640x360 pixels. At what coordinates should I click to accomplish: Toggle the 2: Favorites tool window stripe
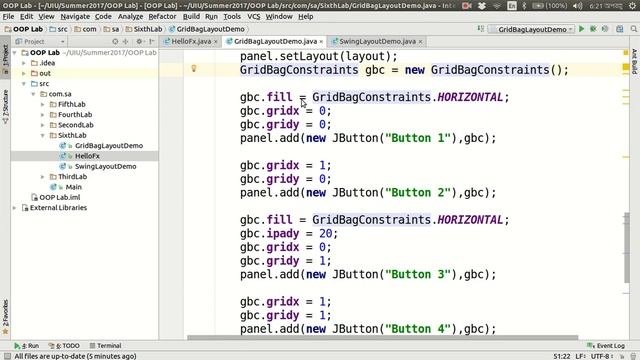coord(5,317)
